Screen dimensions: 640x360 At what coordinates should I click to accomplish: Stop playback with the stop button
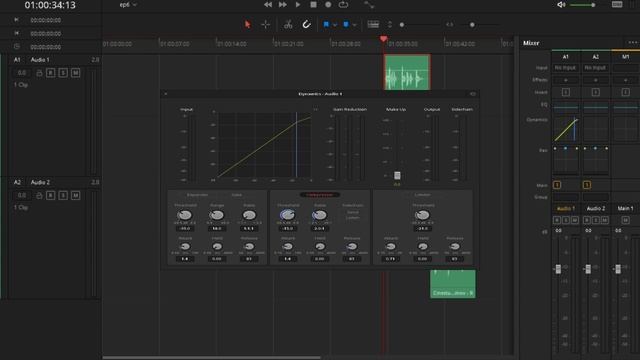tap(313, 4)
